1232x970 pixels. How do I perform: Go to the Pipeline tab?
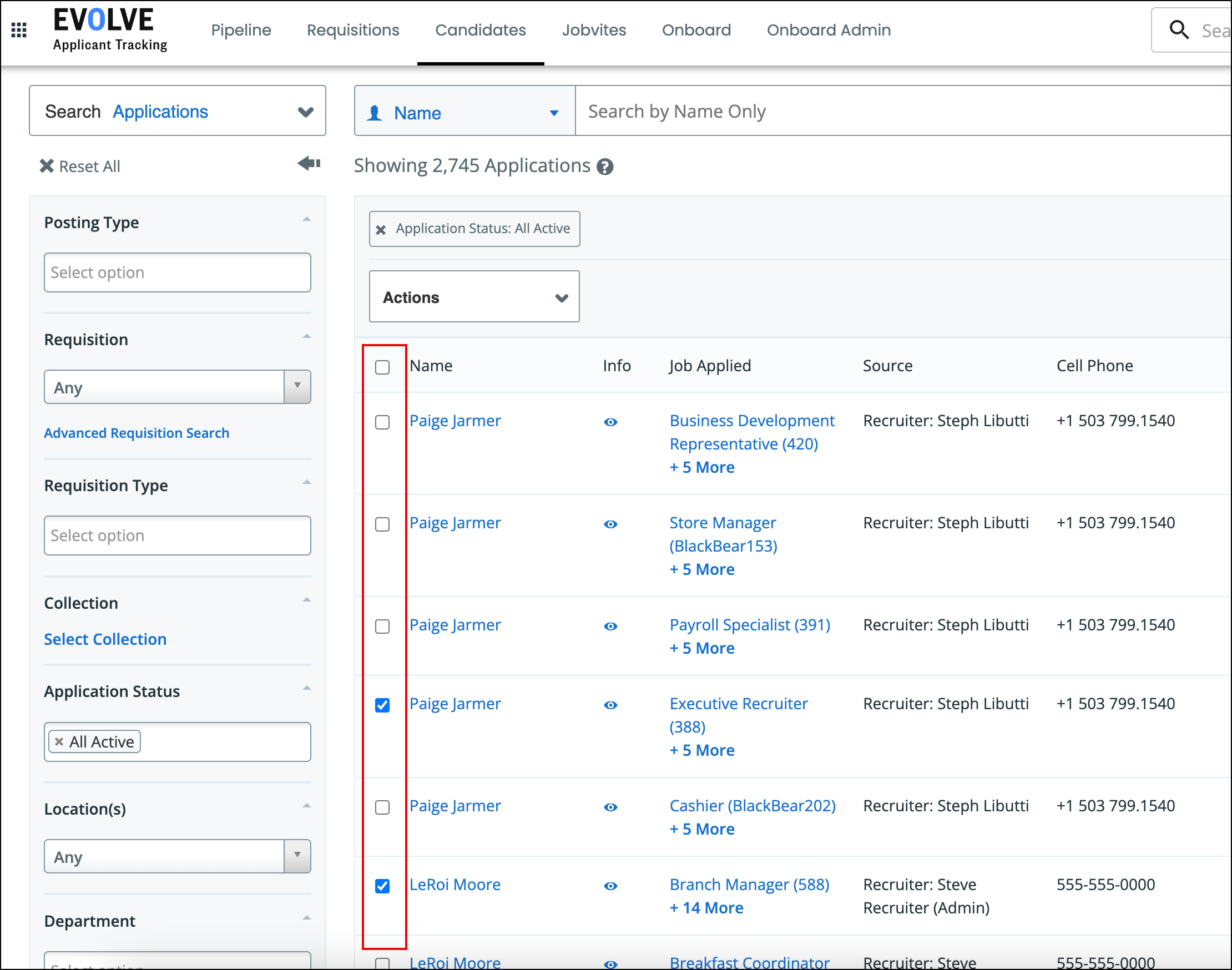(x=241, y=30)
